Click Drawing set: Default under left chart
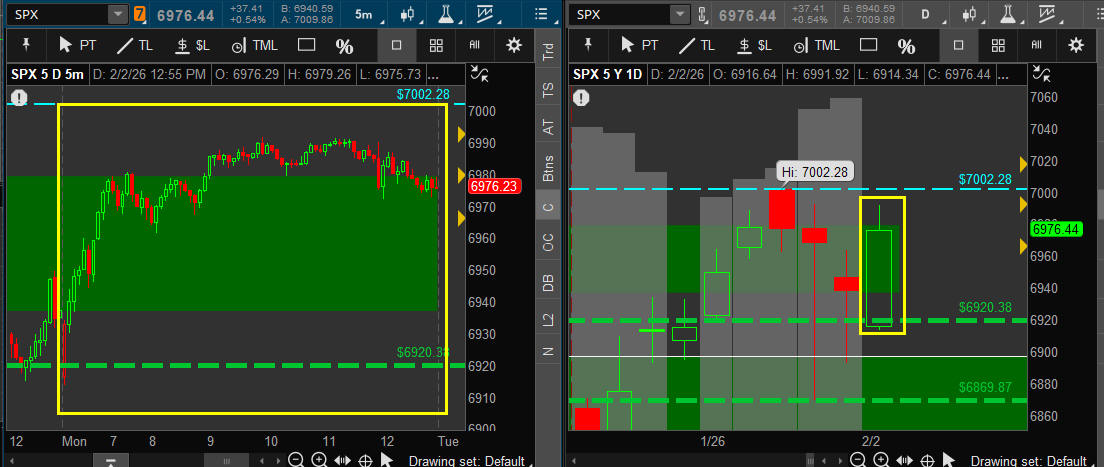Screen dimensions: 1104x467 pyautogui.click(x=466, y=460)
